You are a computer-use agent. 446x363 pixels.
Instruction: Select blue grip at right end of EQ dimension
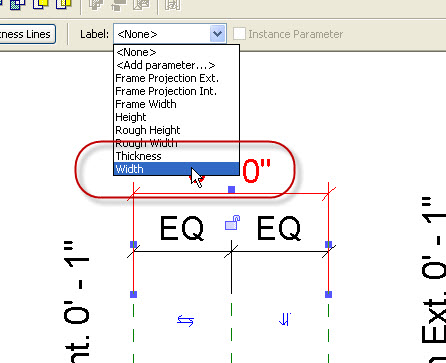click(328, 245)
